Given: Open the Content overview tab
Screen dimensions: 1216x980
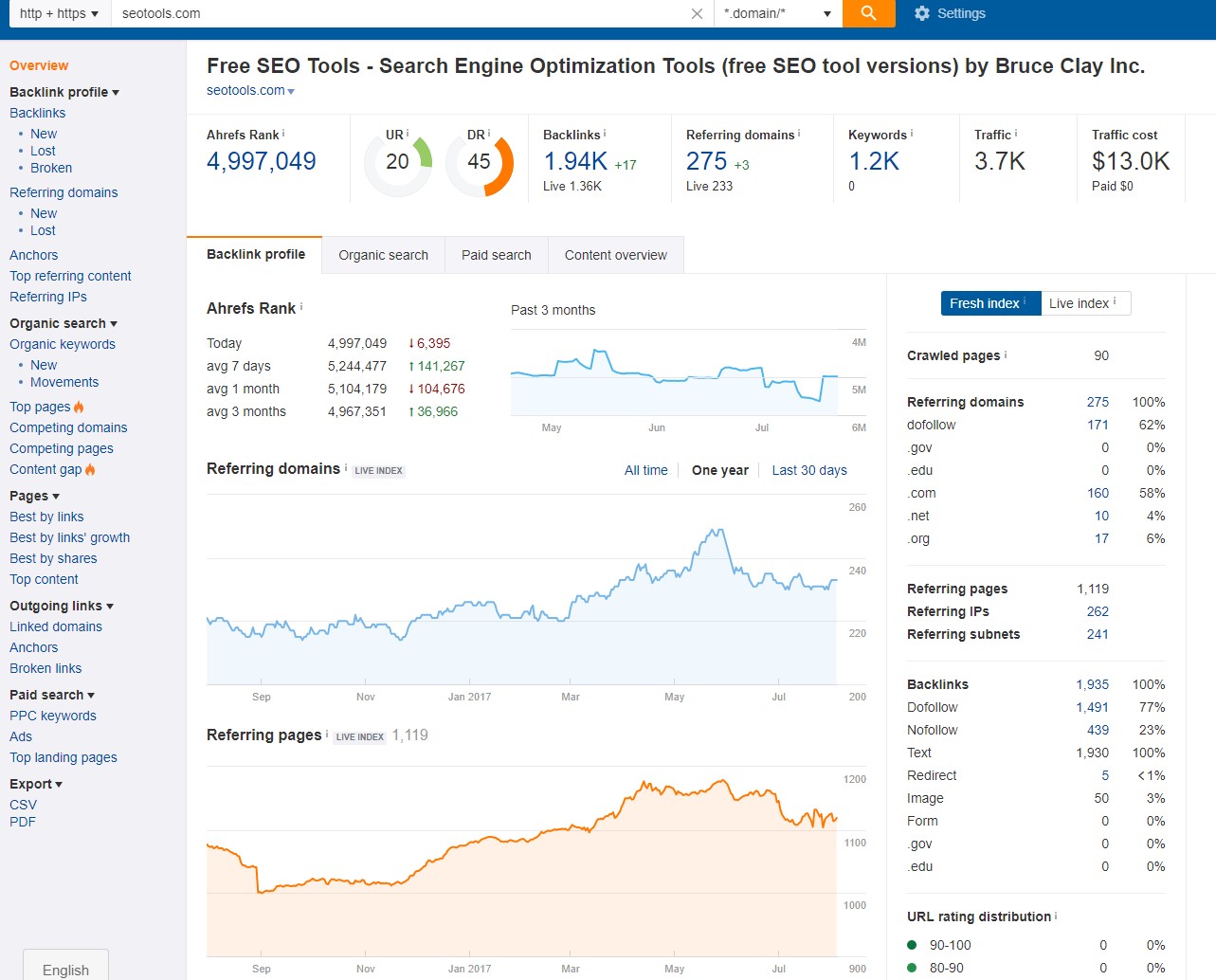Looking at the screenshot, I should 615,255.
